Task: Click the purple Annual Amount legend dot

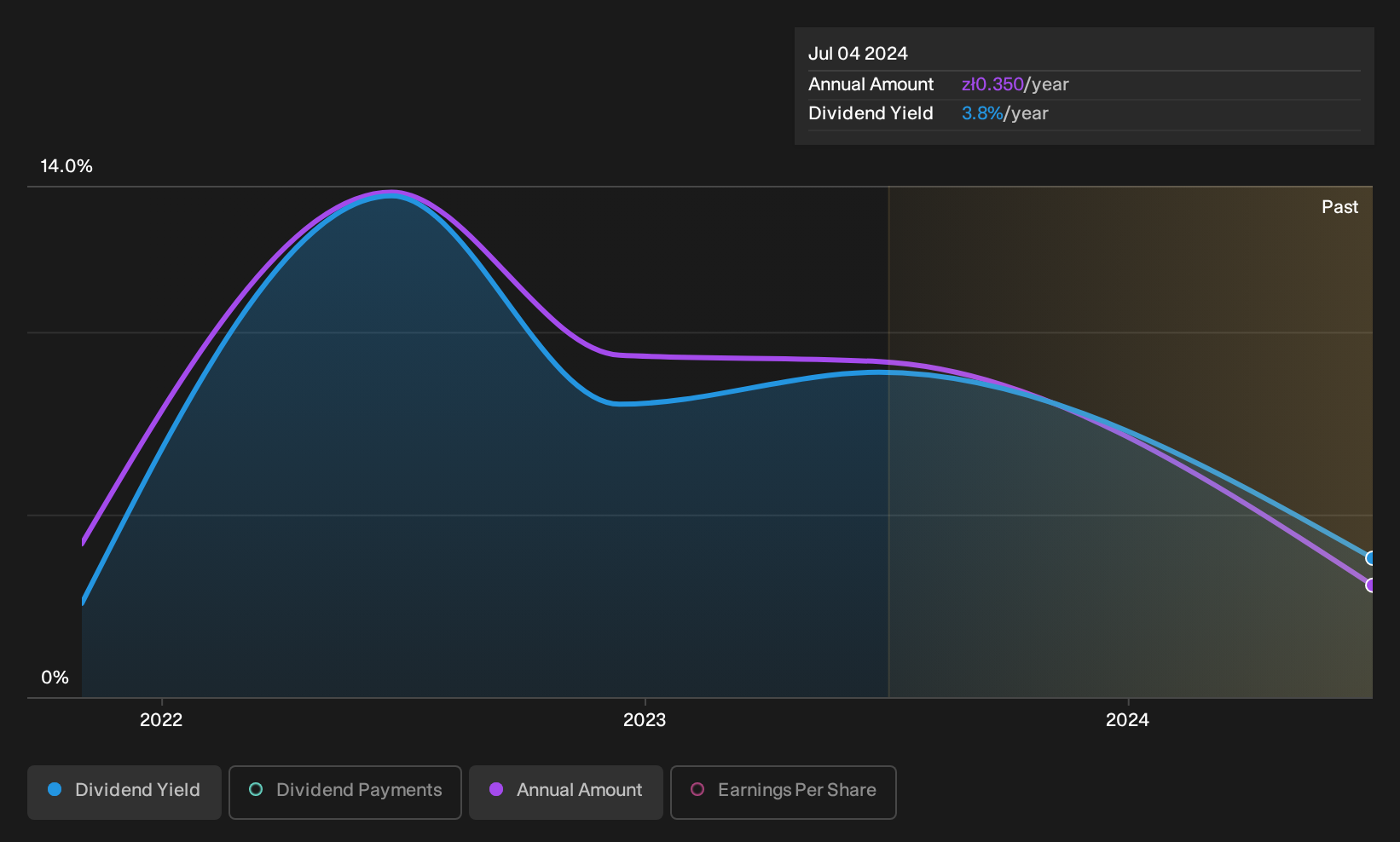Action: coord(496,790)
